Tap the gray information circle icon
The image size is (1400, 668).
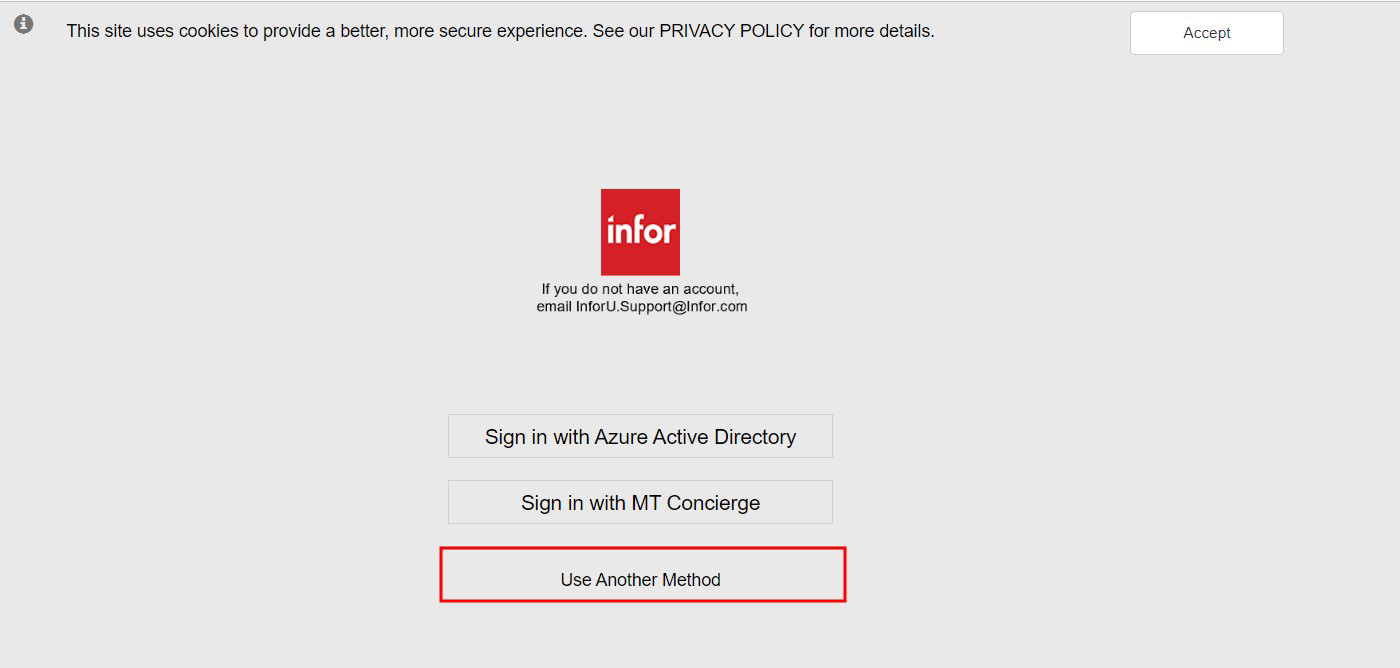pyautogui.click(x=24, y=24)
